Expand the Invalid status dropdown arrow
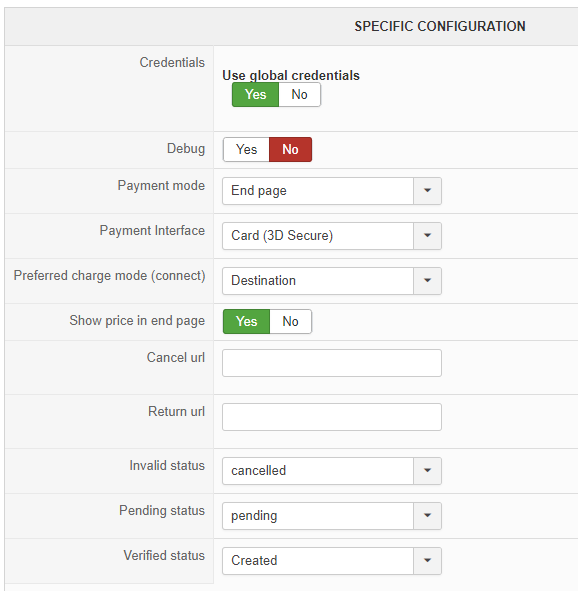This screenshot has width=578, height=591. (427, 471)
